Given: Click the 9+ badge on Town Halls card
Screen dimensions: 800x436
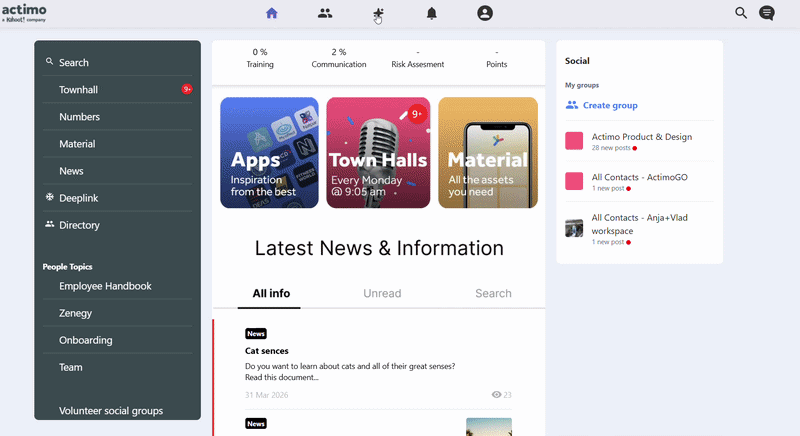Looking at the screenshot, I should (417, 114).
